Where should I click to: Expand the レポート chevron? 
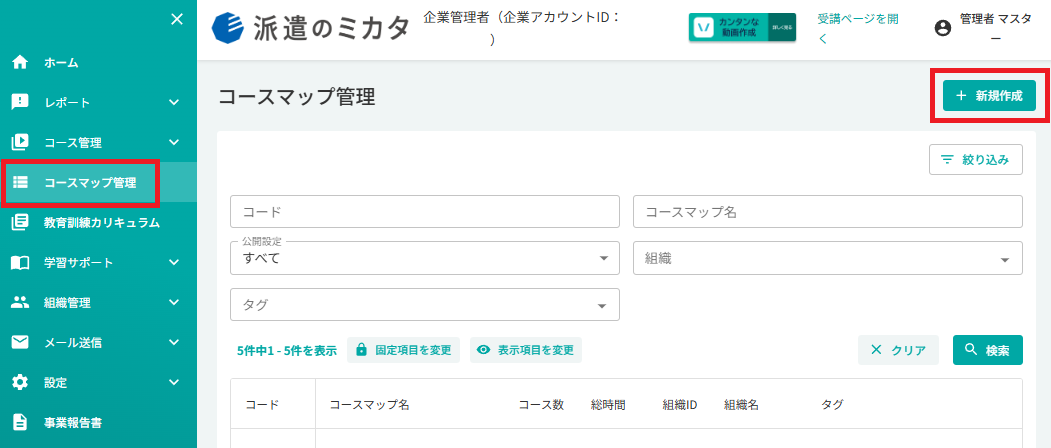[x=174, y=103]
